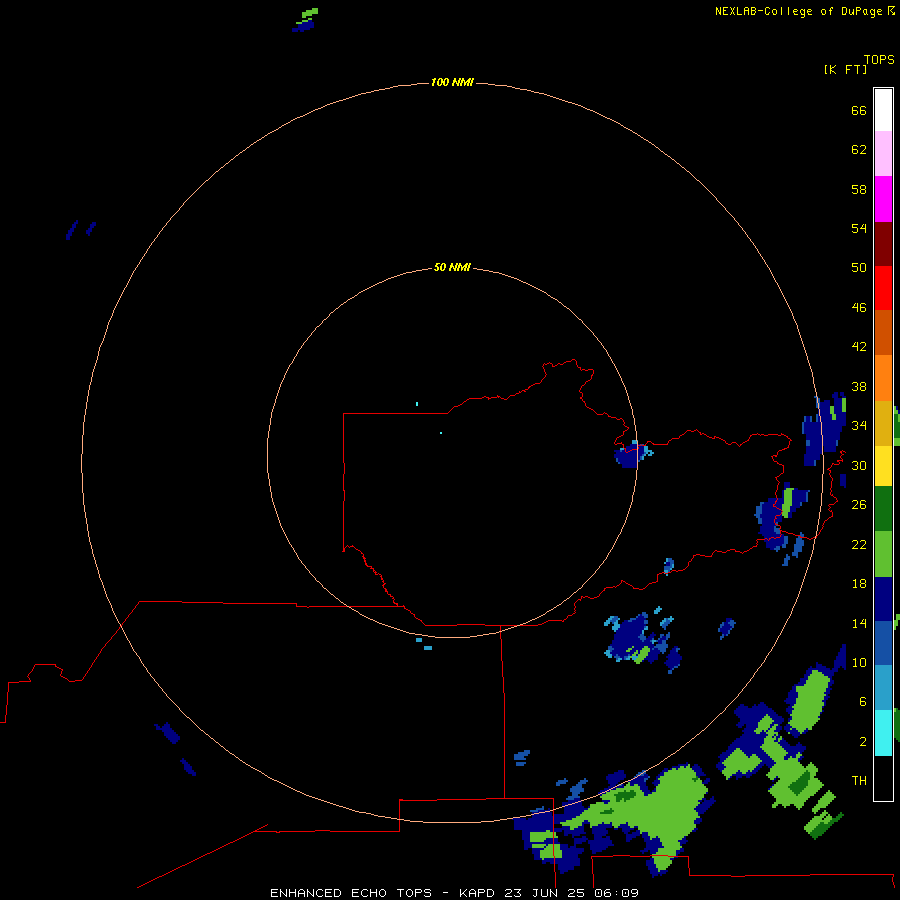Click the dark green legend swatch
900x900 pixels.
pyautogui.click(x=883, y=509)
